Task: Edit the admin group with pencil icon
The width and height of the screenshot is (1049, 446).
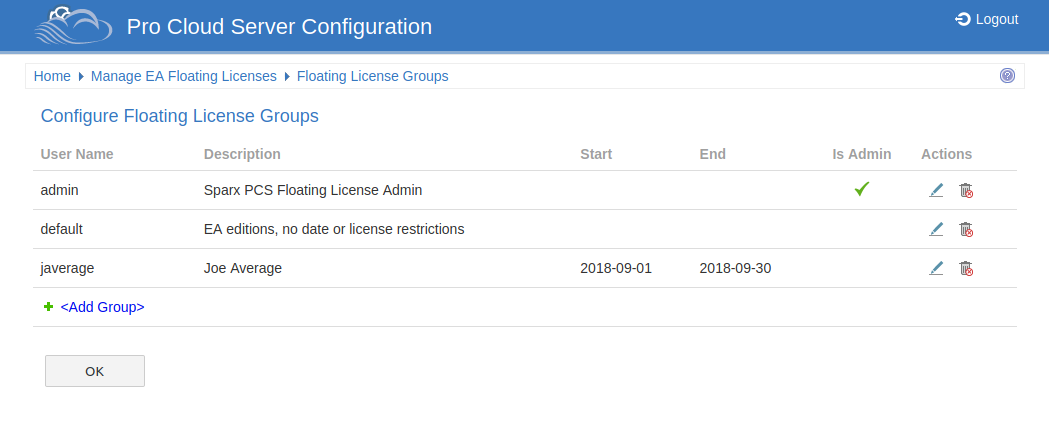Action: [x=936, y=190]
